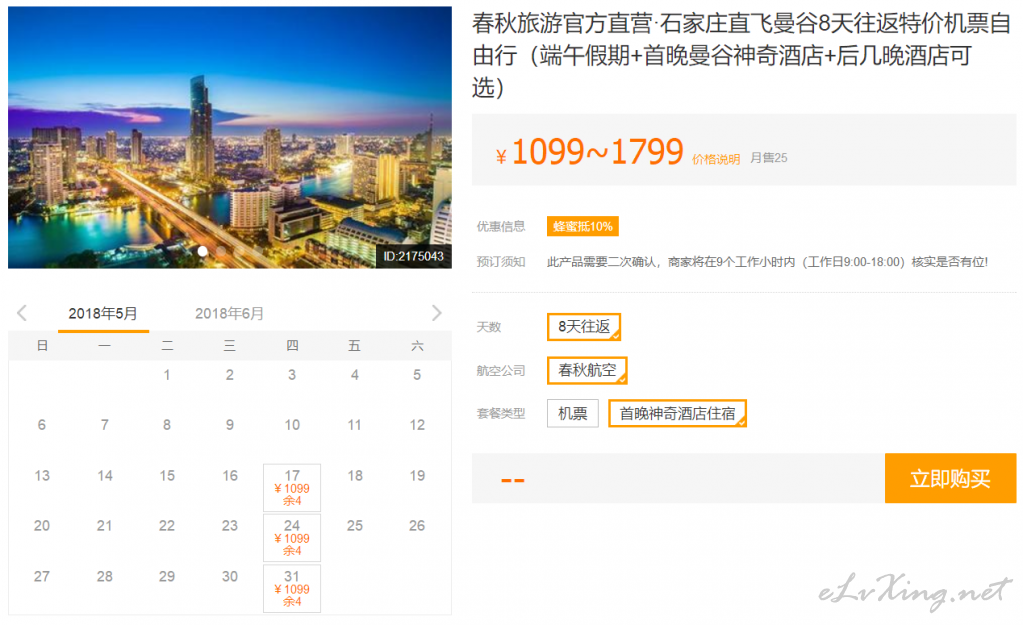Click calendar date 10
1023x625 pixels.
[292, 425]
